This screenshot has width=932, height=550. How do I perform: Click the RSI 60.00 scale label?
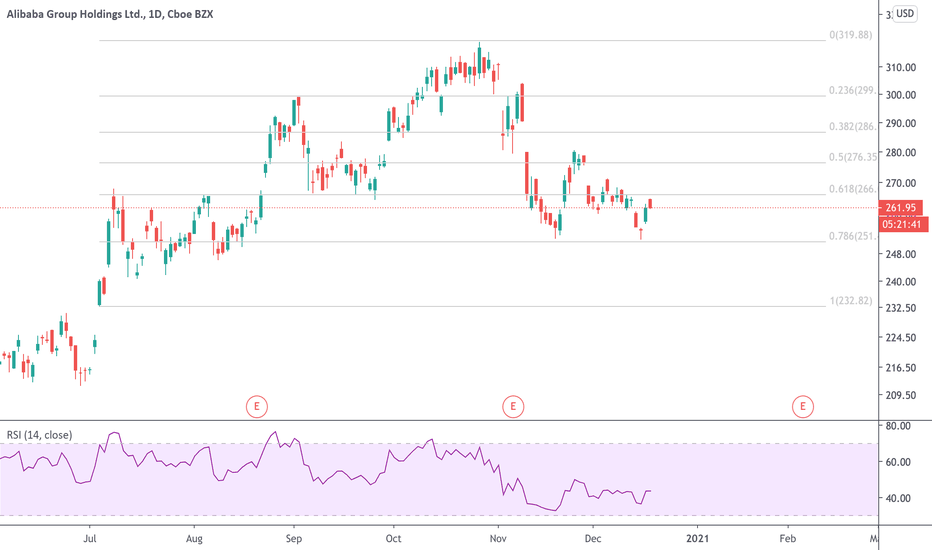click(x=898, y=462)
